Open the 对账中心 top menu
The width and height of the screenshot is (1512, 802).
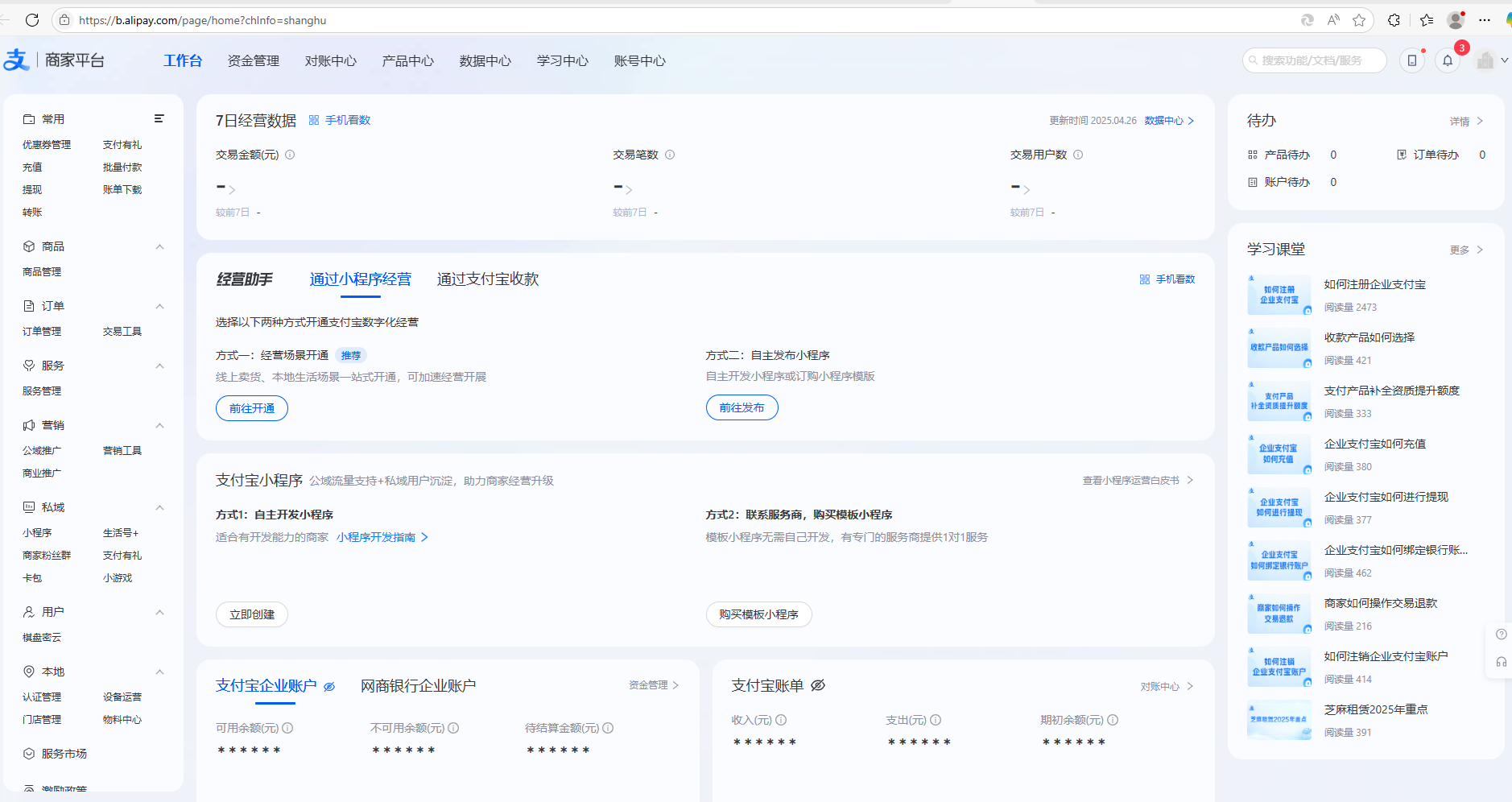click(331, 60)
